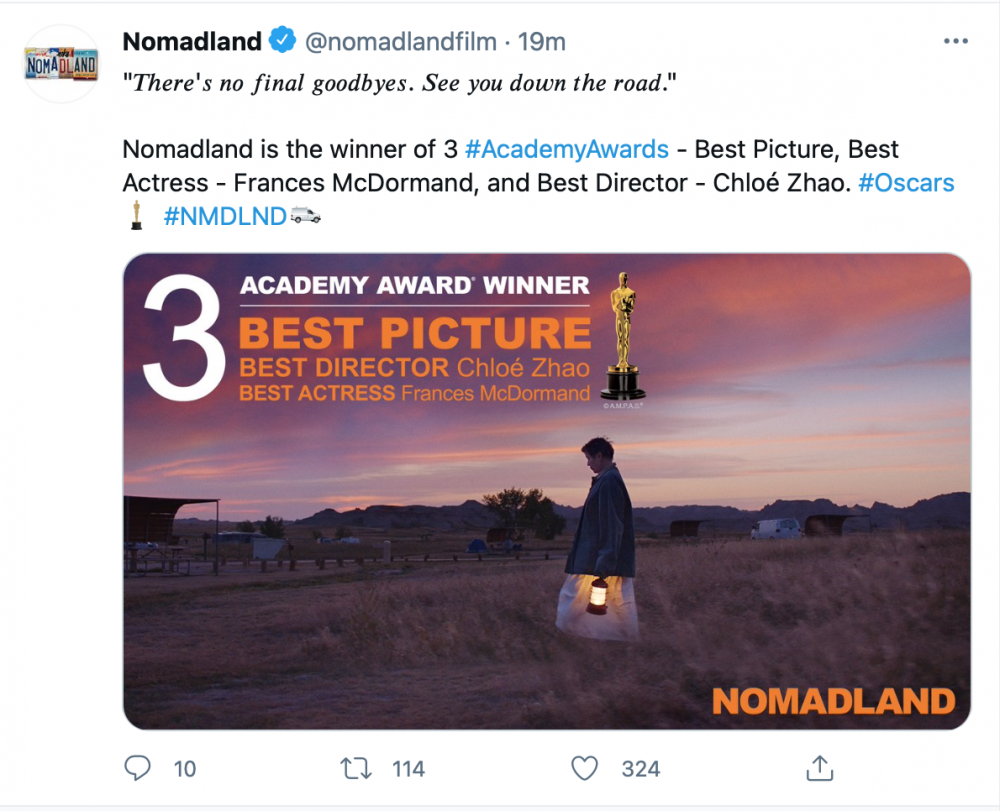The height and width of the screenshot is (811, 1000).
Task: Open the share tweet menu
Action: (819, 768)
